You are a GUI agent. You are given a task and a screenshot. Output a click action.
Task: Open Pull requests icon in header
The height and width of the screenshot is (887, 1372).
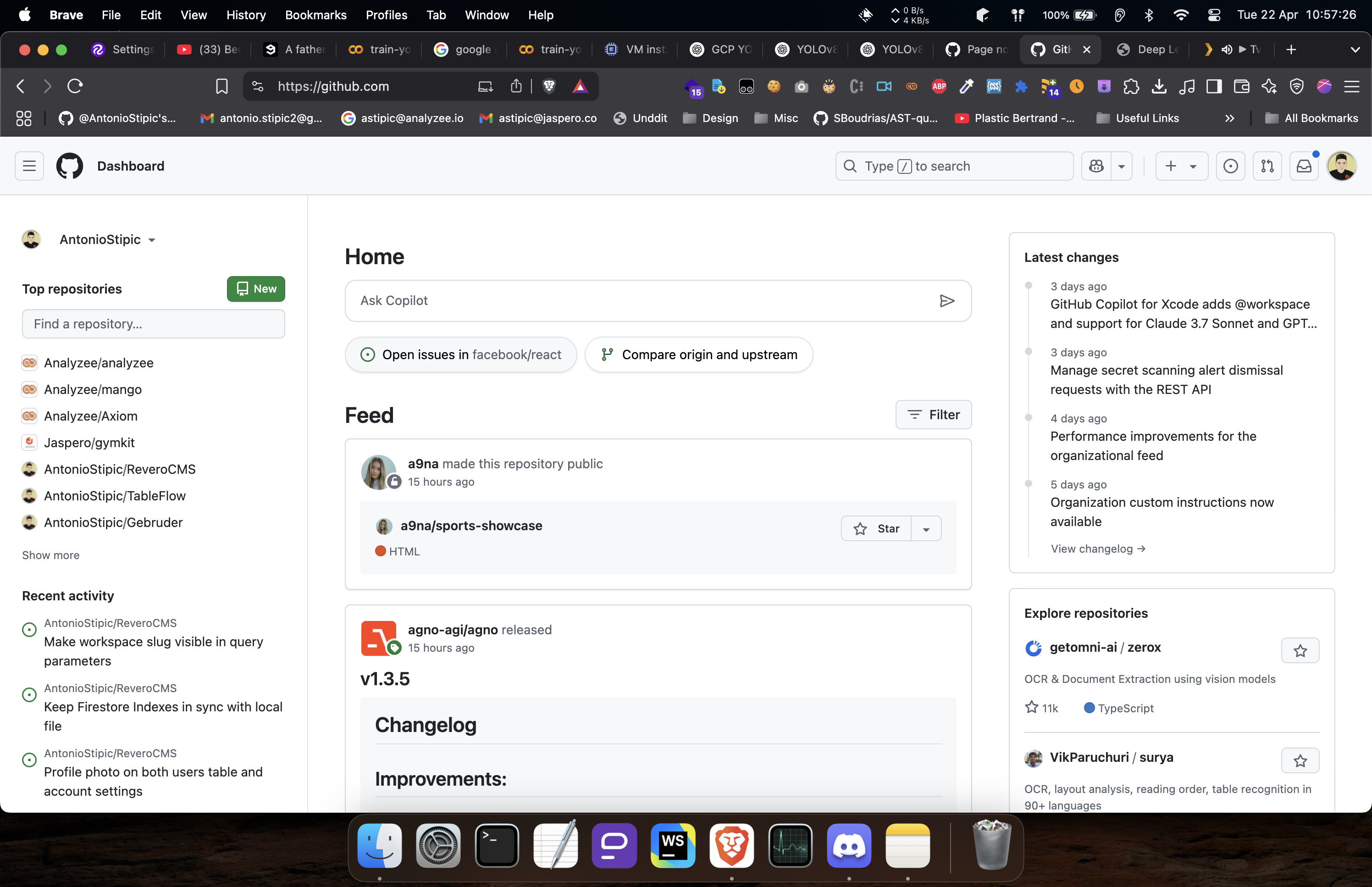(x=1267, y=166)
